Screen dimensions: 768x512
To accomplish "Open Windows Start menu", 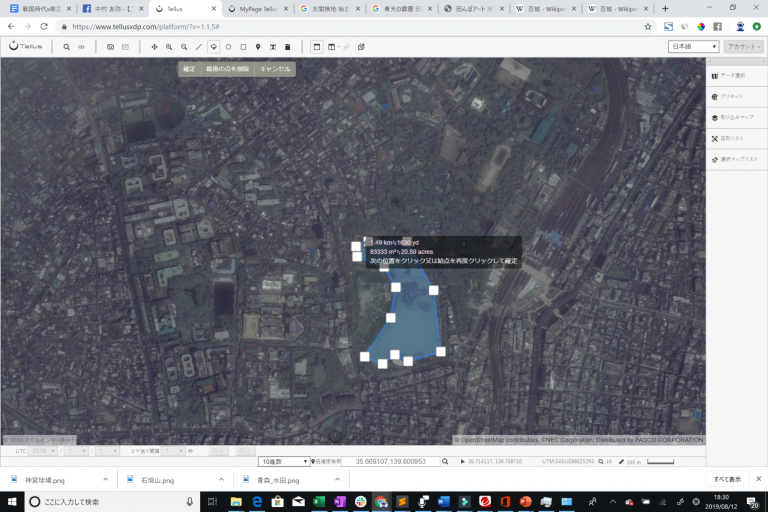I will point(12,502).
